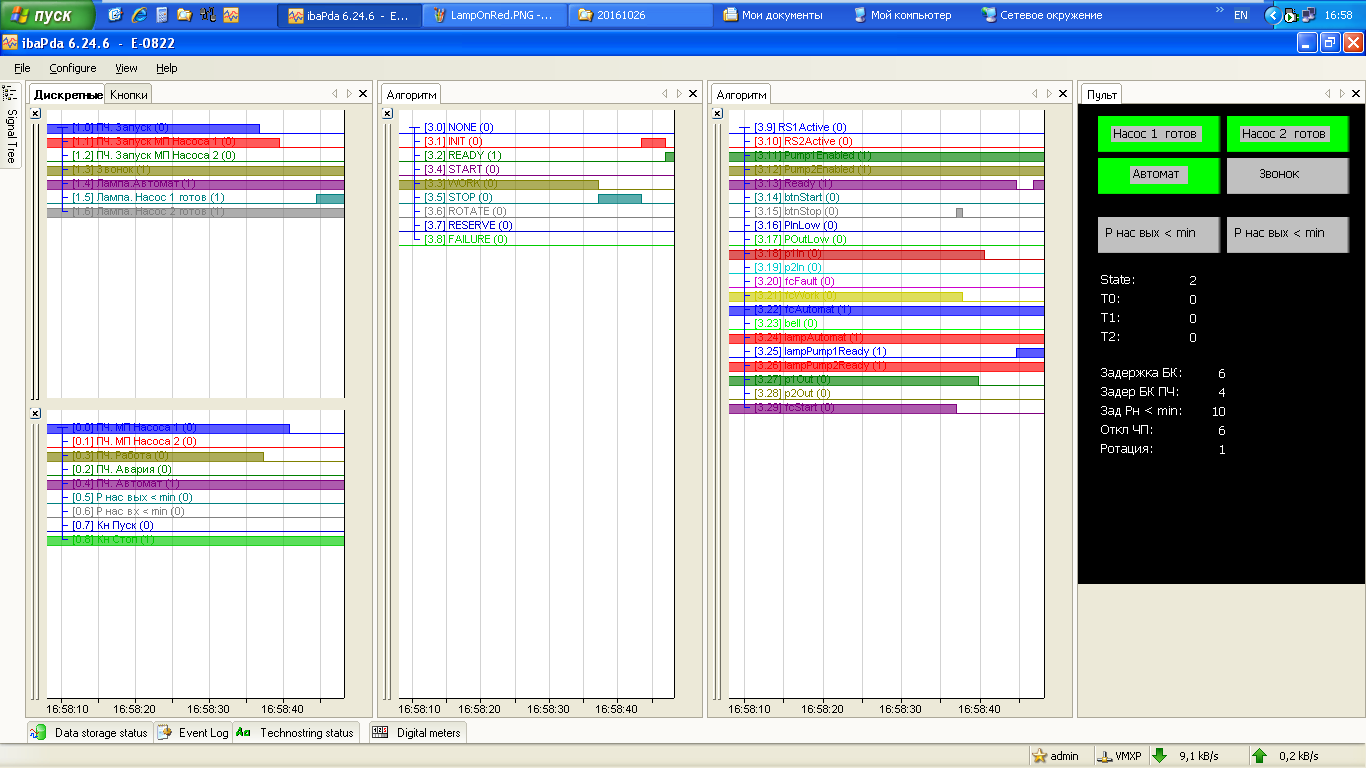Click the right Р нас вых < min indicator
Image resolution: width=1366 pixels, height=768 pixels.
[1288, 234]
